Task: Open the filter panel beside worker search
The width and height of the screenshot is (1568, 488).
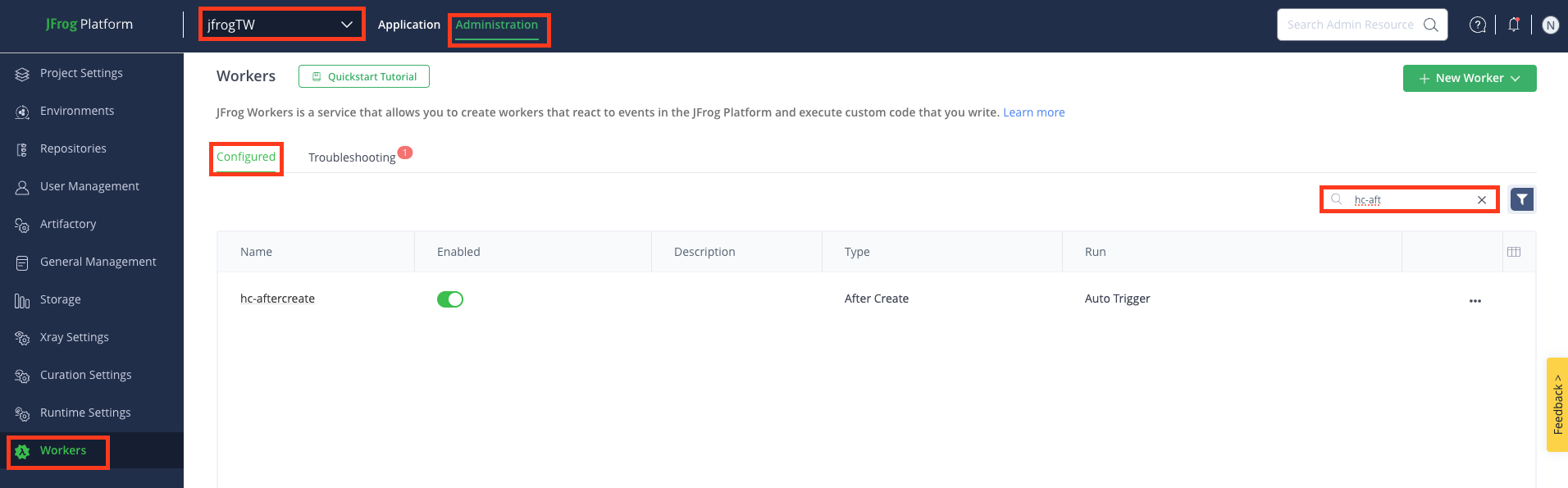Action: tap(1521, 198)
